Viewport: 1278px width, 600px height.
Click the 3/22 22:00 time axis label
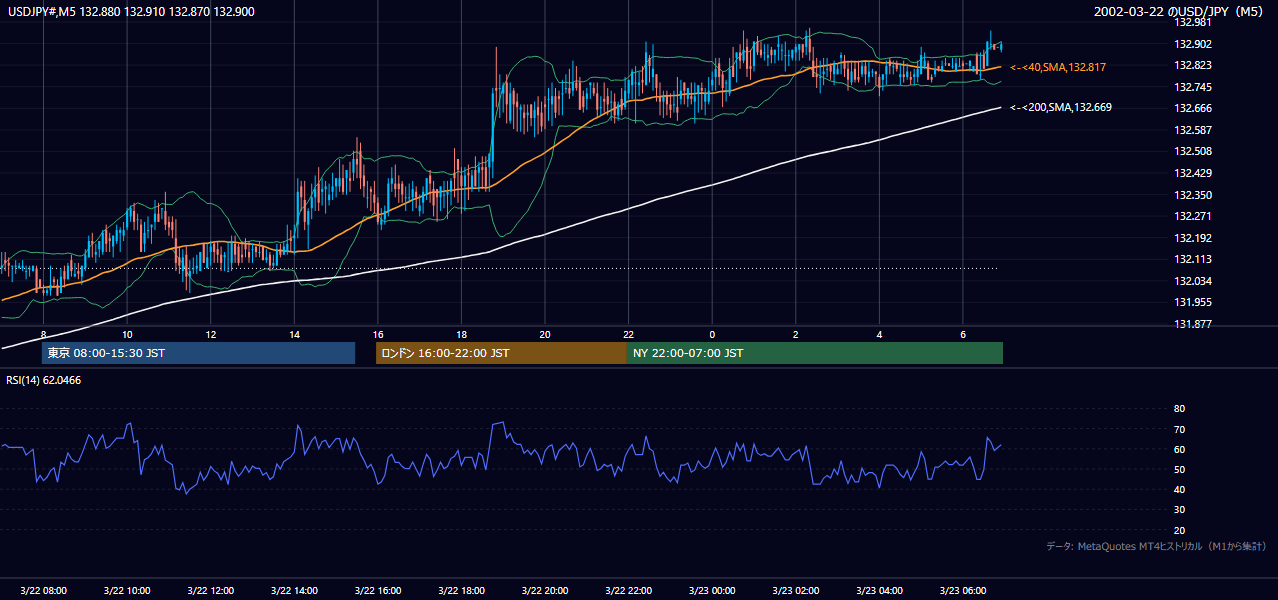click(x=628, y=591)
